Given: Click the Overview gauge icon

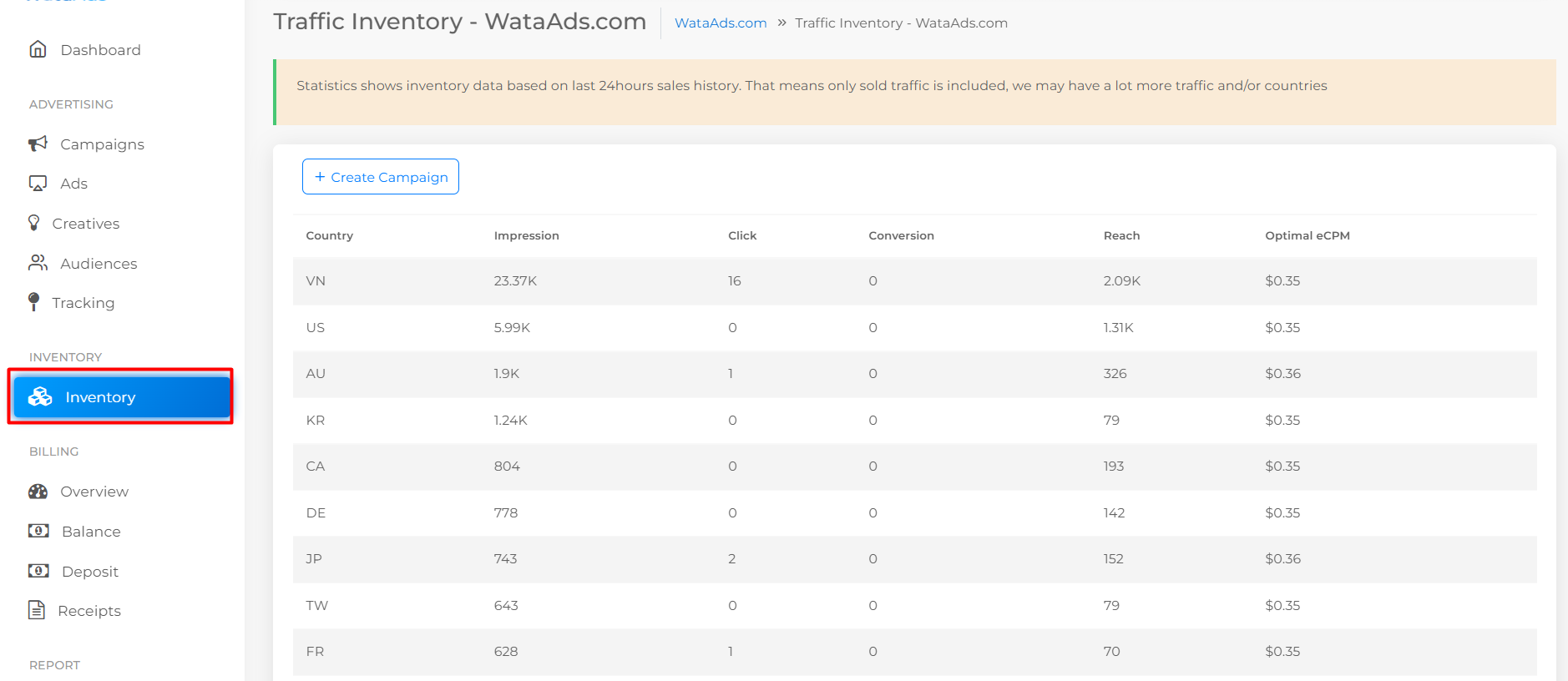Looking at the screenshot, I should coord(38,491).
